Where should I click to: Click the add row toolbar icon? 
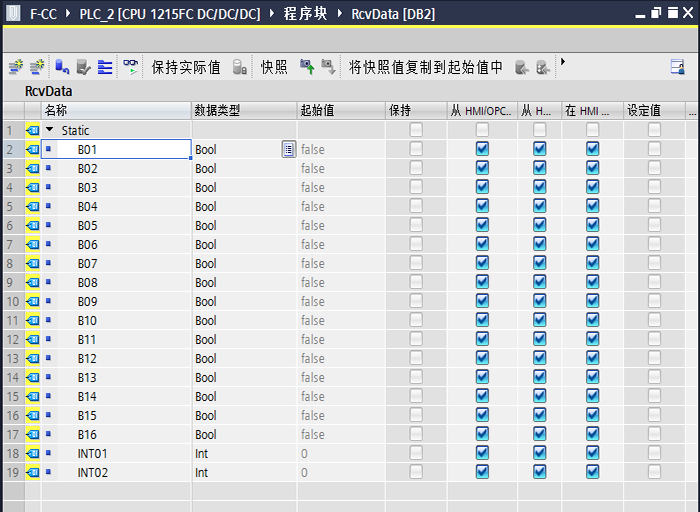(x=37, y=67)
